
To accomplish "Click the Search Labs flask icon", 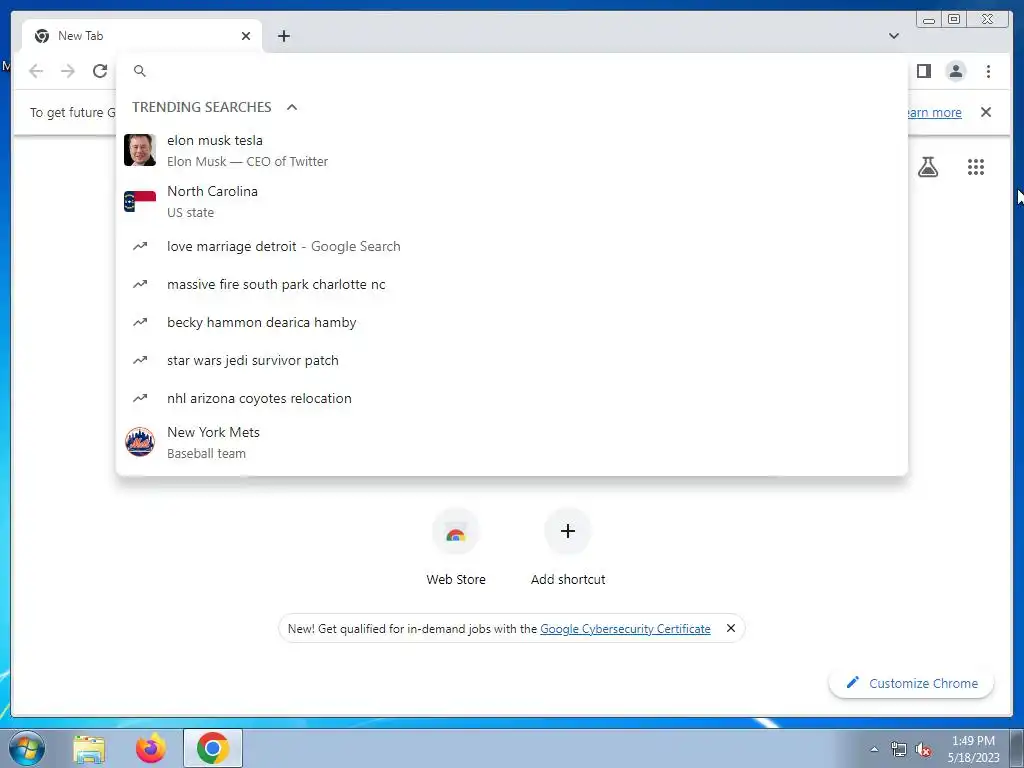I will click(x=927, y=167).
